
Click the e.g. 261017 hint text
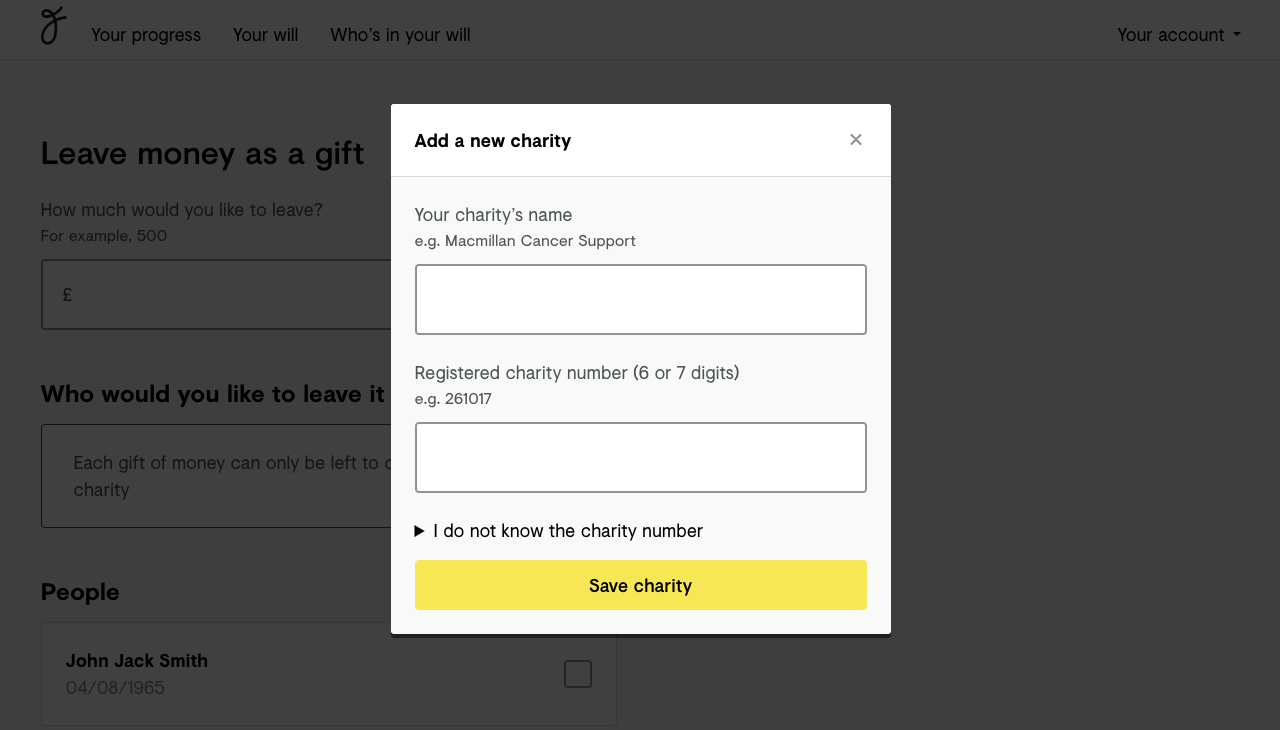coord(453,398)
